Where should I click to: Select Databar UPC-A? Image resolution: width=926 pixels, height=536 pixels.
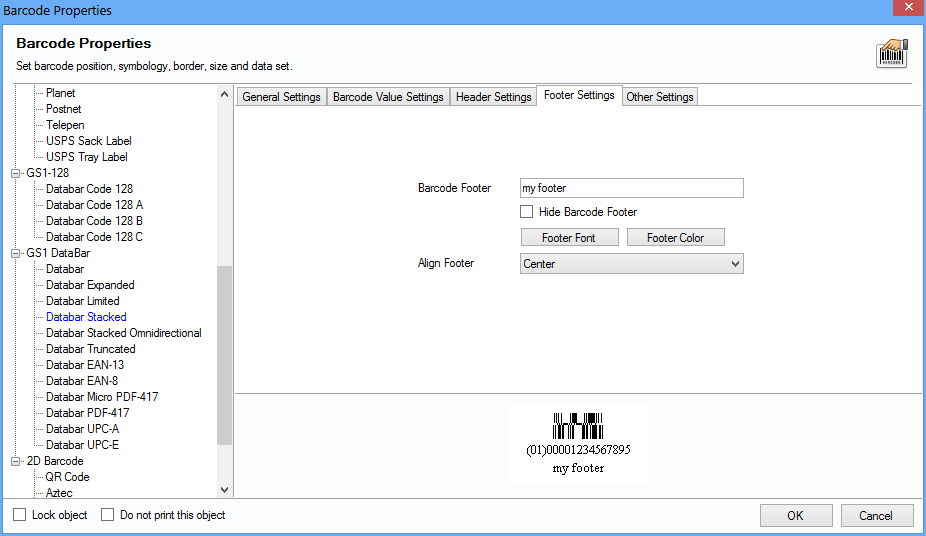point(82,429)
